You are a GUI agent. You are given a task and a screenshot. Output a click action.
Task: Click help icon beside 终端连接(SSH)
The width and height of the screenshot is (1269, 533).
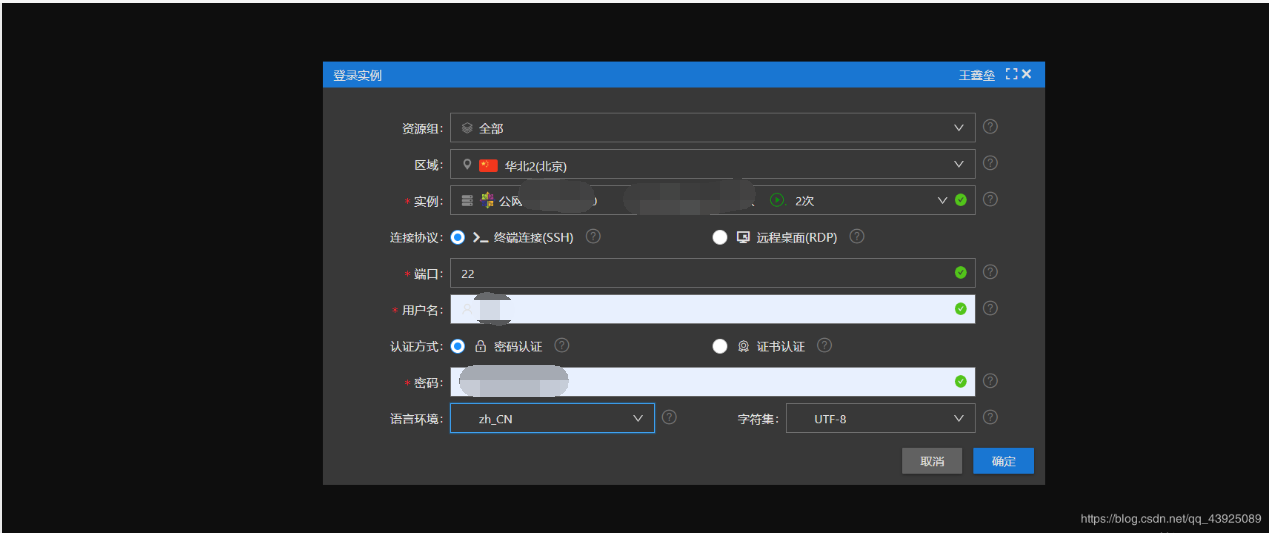(593, 236)
